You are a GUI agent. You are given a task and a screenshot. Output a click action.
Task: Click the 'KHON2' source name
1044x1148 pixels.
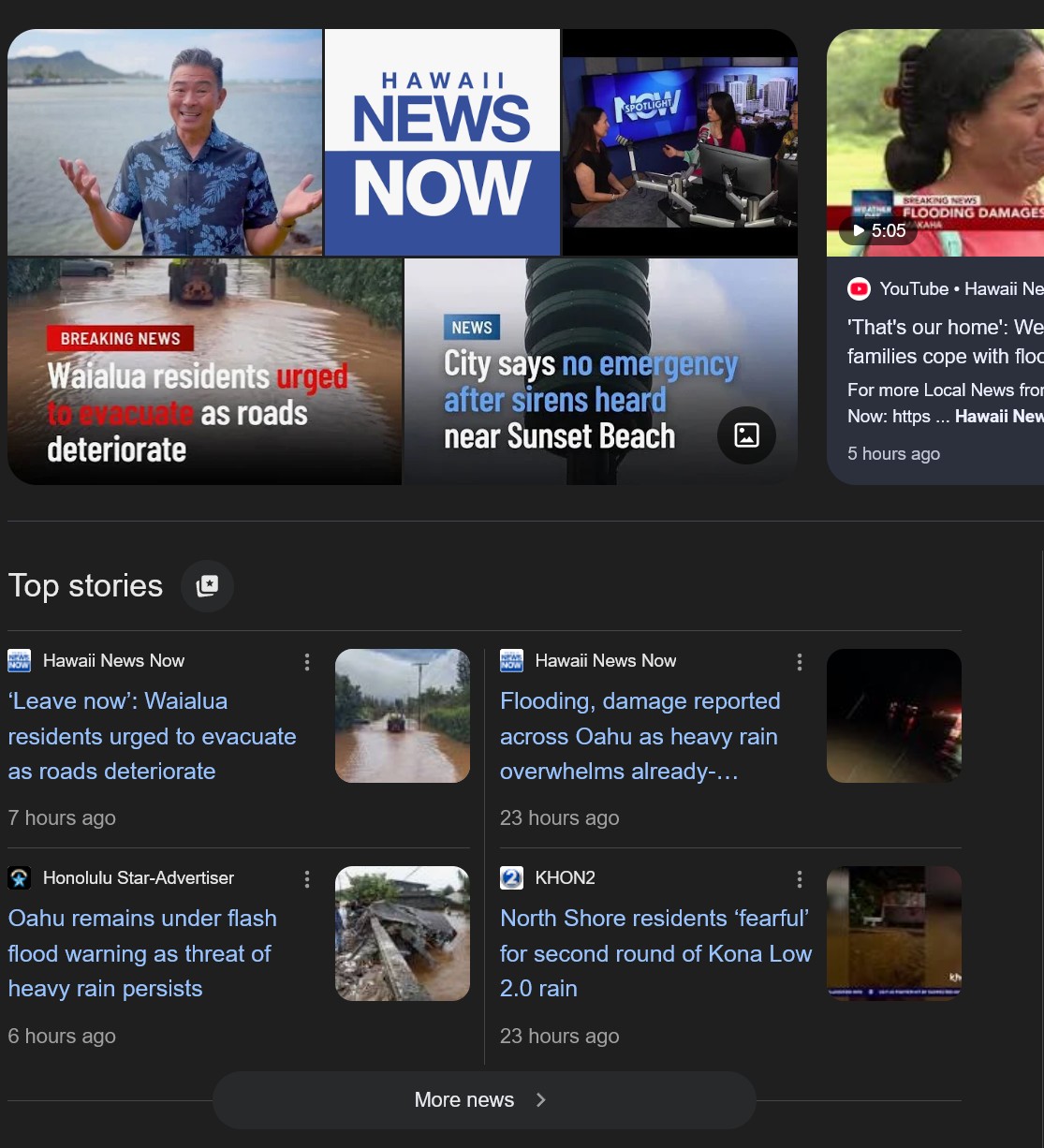click(x=566, y=878)
